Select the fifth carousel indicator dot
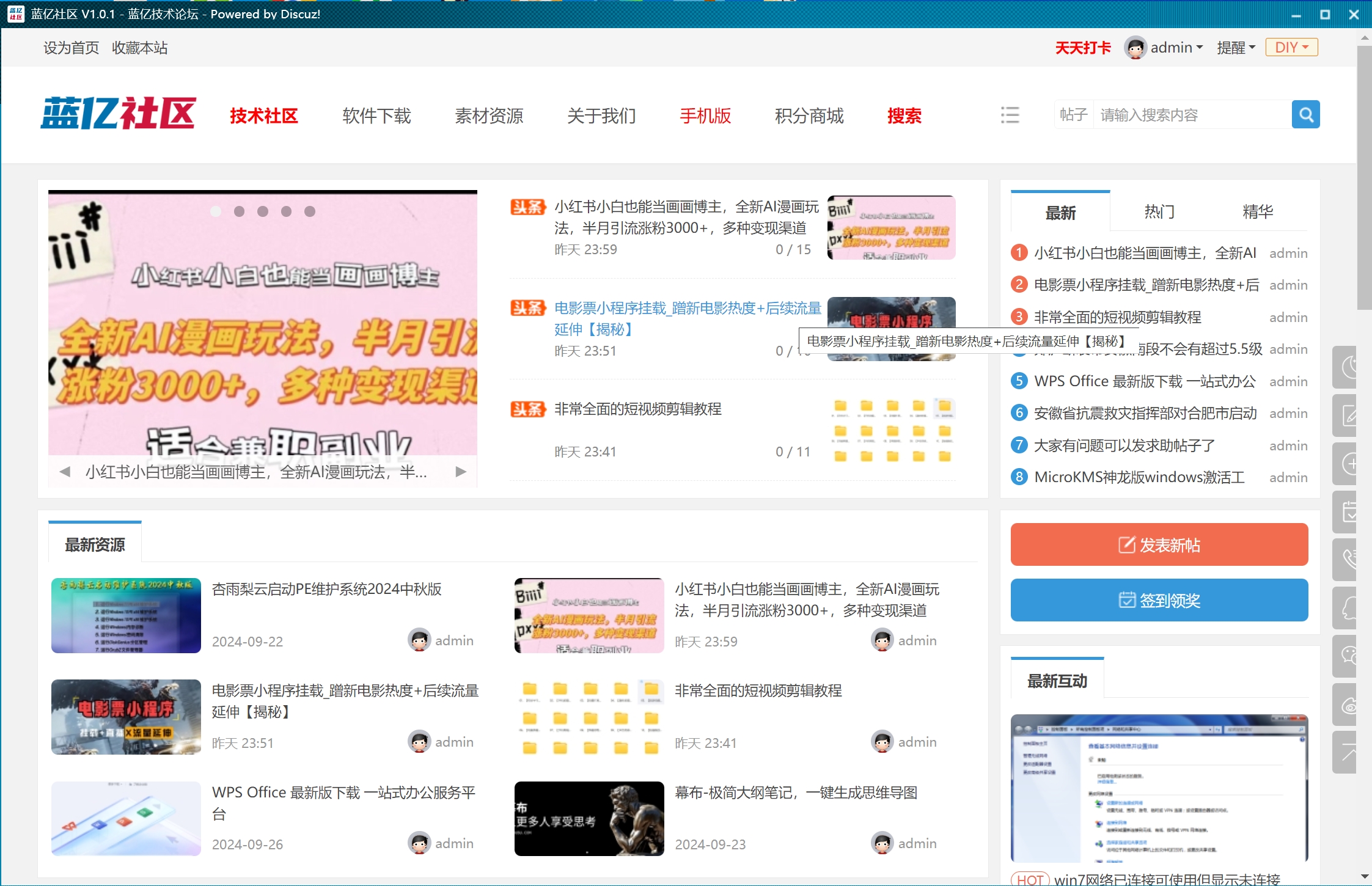1372x886 pixels. point(310,211)
